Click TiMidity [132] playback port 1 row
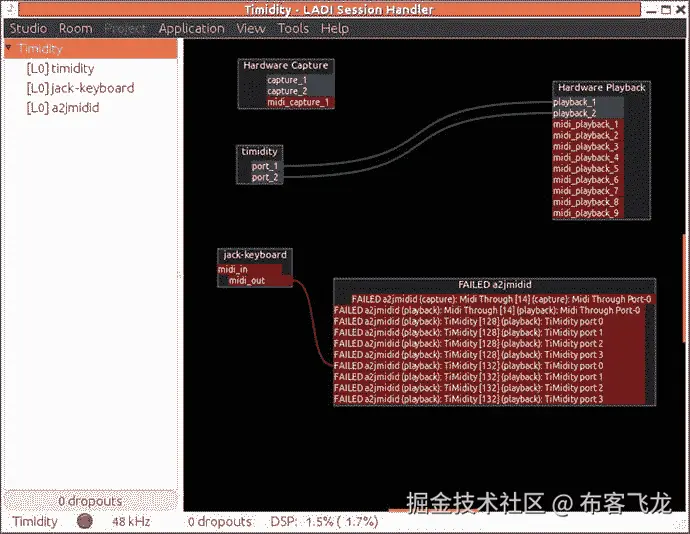This screenshot has width=690, height=534. coord(489,377)
